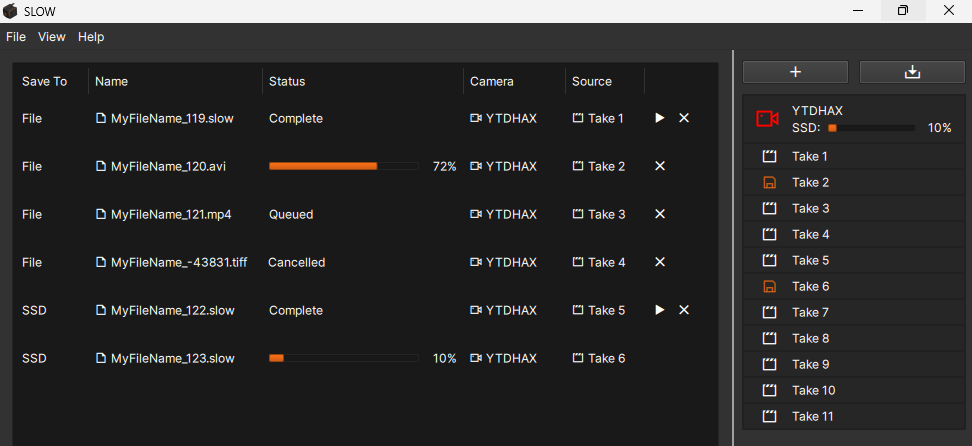
Task: Click the download import button
Action: click(x=911, y=72)
